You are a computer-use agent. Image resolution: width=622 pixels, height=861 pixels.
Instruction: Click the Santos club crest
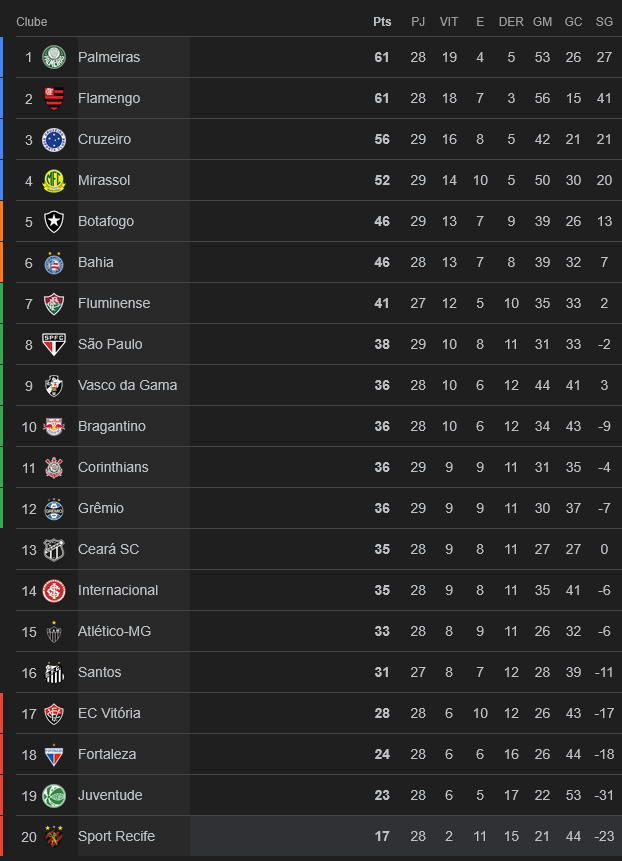tap(54, 672)
